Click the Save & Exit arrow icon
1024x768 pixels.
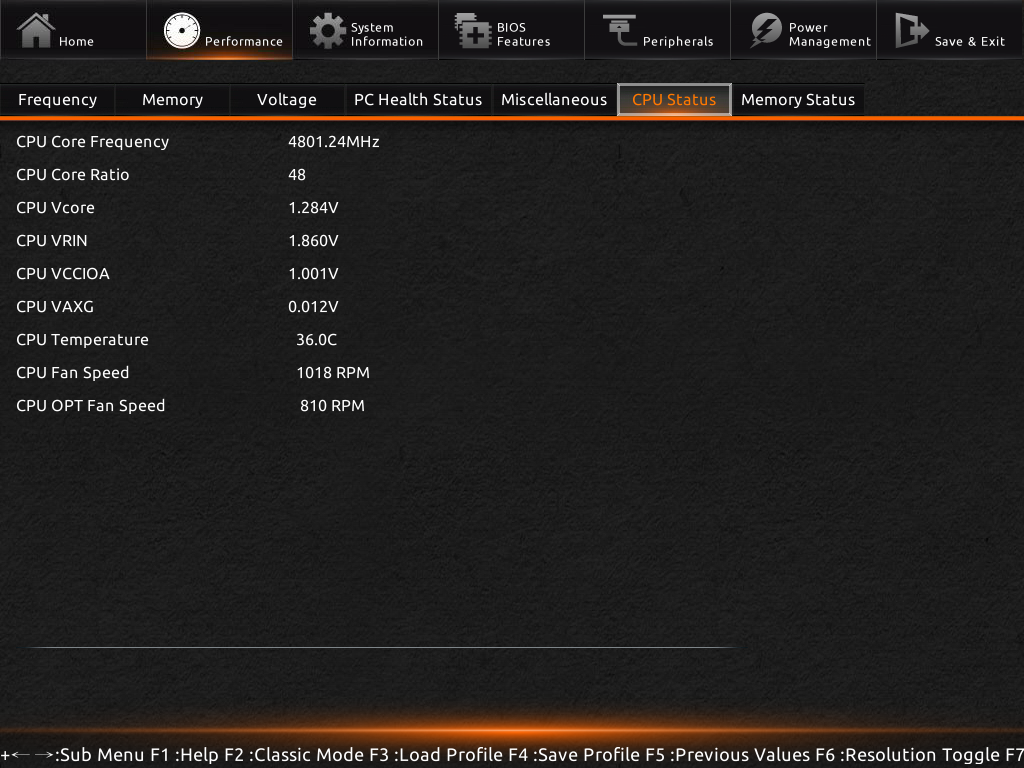pos(911,30)
